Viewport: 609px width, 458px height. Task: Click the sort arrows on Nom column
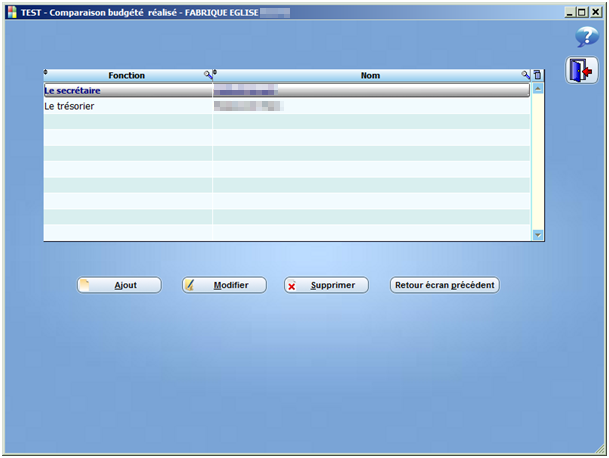click(x=216, y=74)
